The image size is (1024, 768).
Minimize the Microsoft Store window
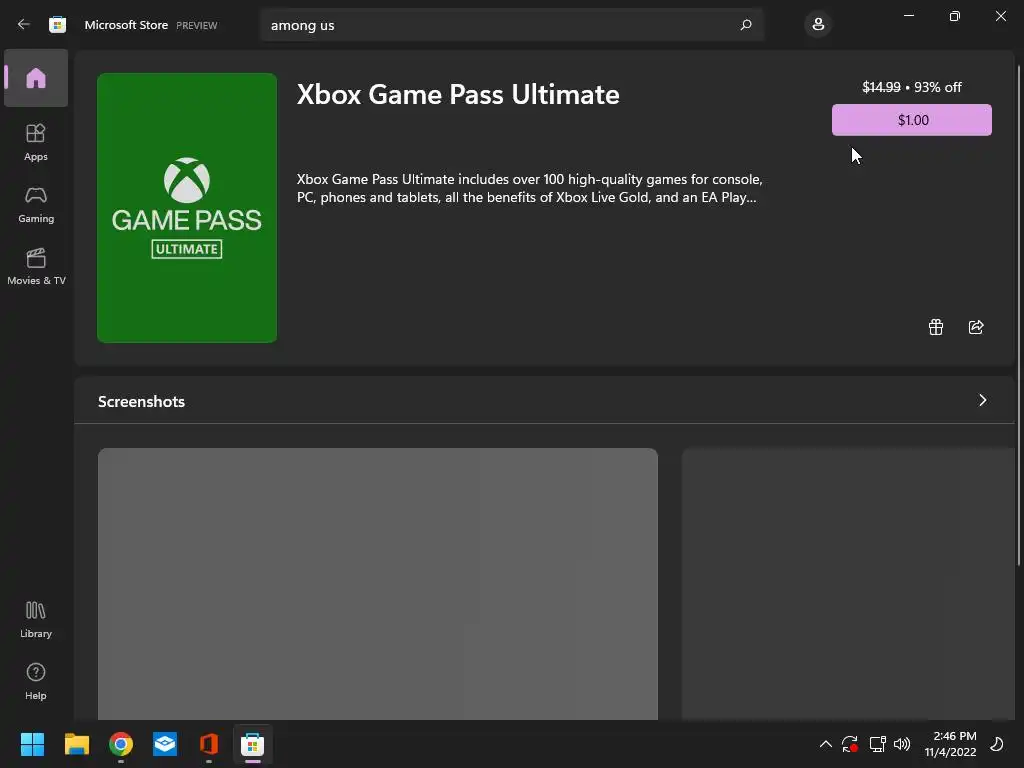click(x=908, y=16)
